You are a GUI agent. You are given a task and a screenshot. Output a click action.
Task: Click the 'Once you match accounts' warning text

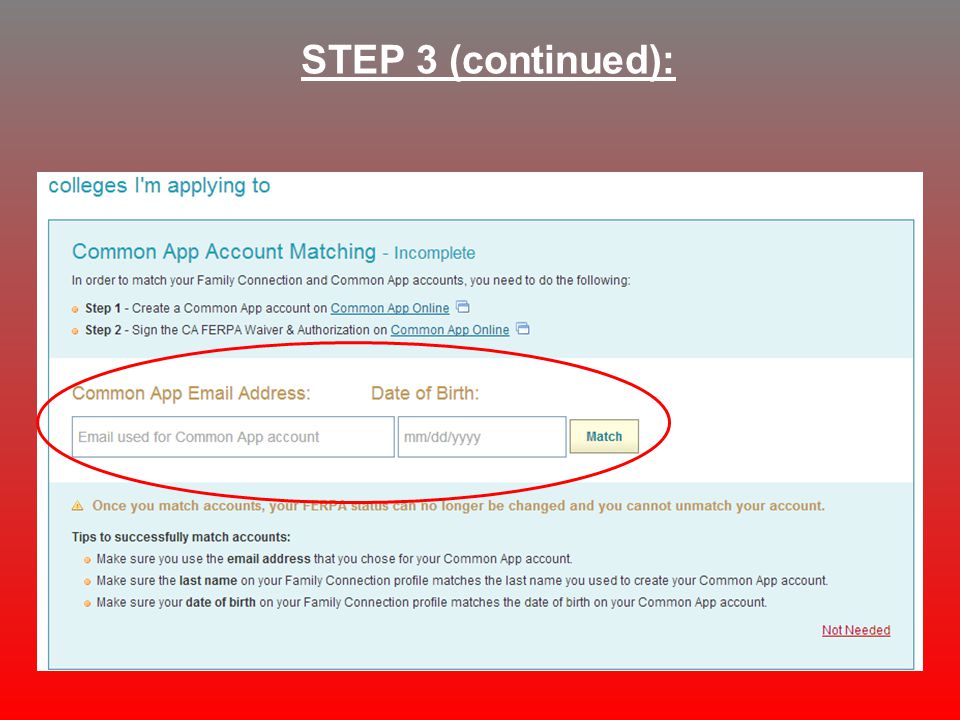[x=459, y=506]
